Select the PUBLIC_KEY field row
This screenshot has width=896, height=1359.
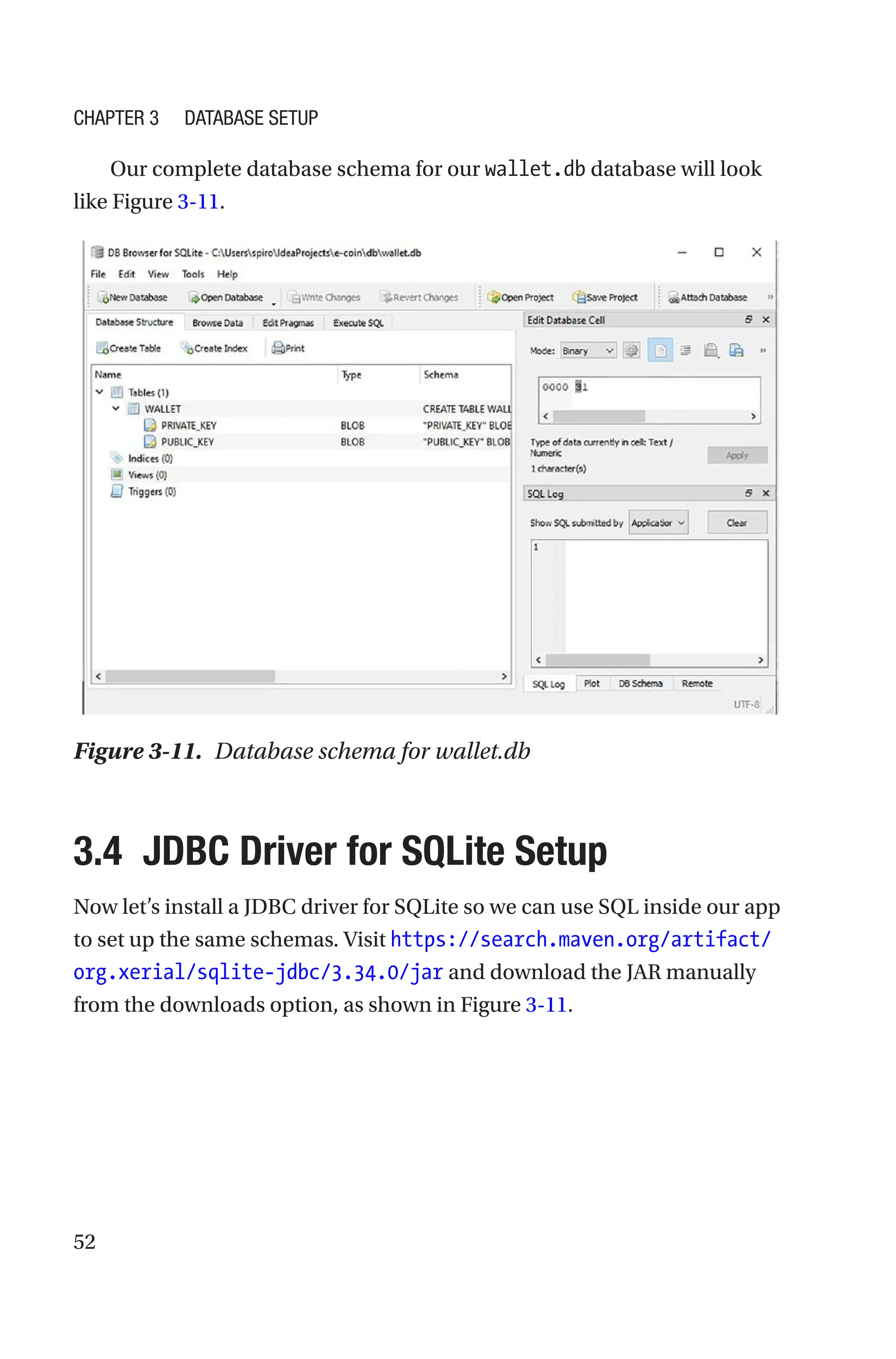pyautogui.click(x=301, y=442)
